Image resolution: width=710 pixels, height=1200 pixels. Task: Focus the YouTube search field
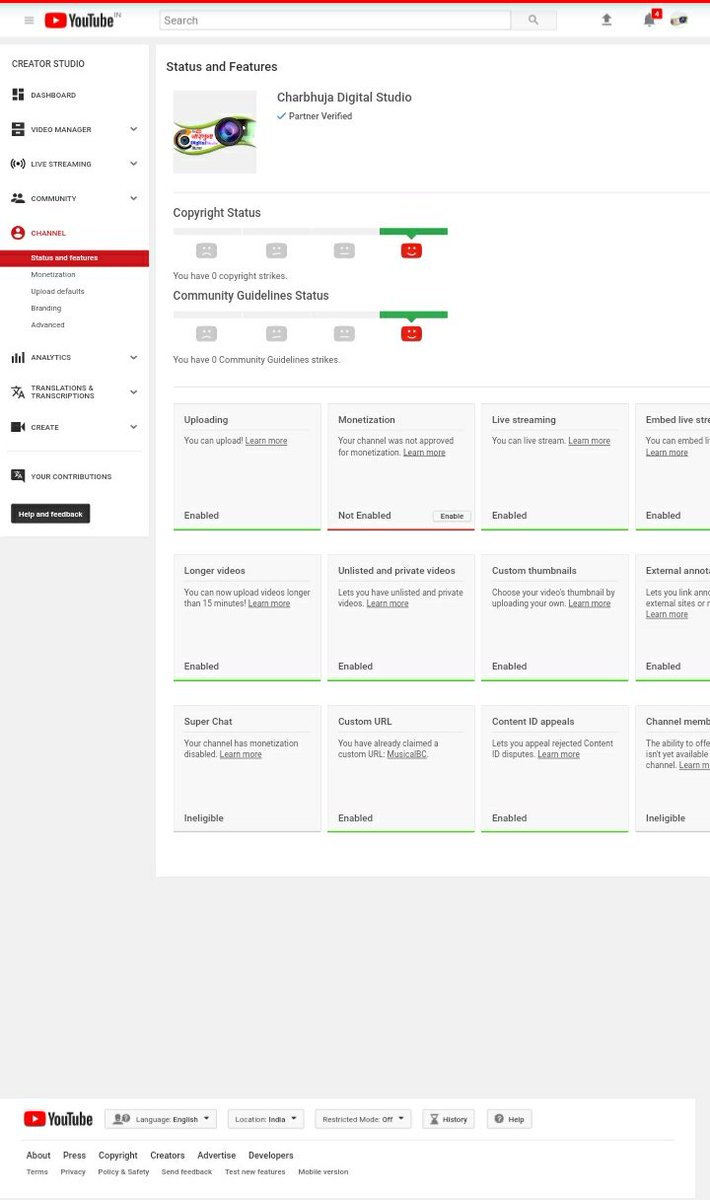coord(335,20)
